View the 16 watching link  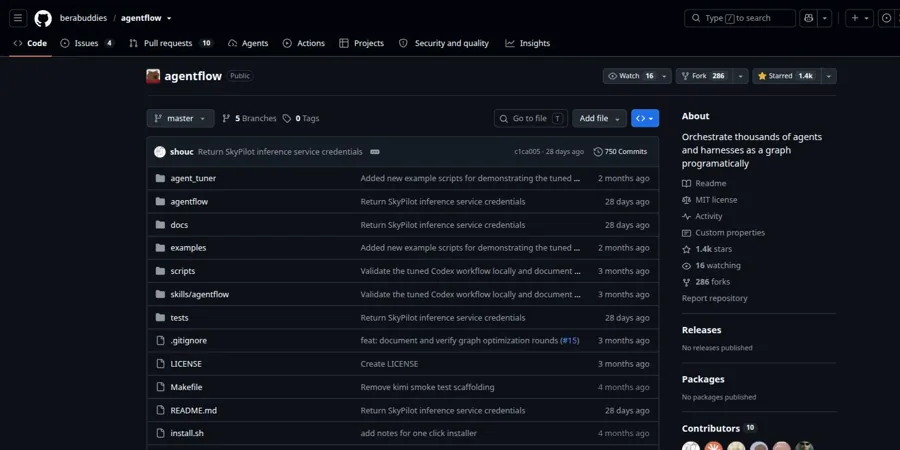click(x=711, y=266)
